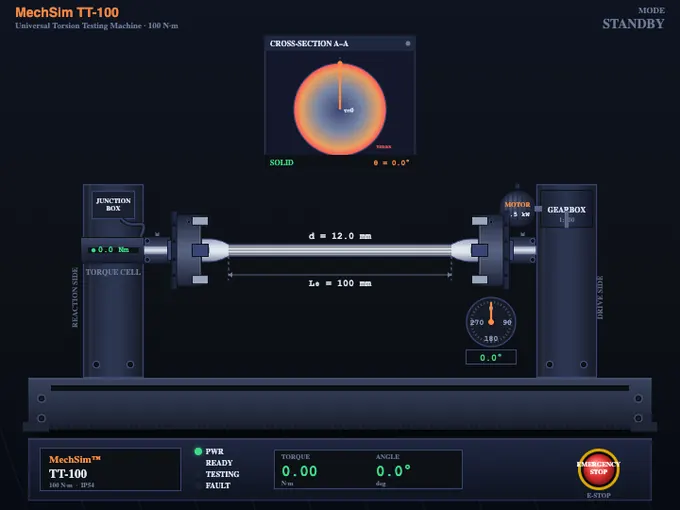Click the Le = 100 mm gauge length label

(340, 283)
